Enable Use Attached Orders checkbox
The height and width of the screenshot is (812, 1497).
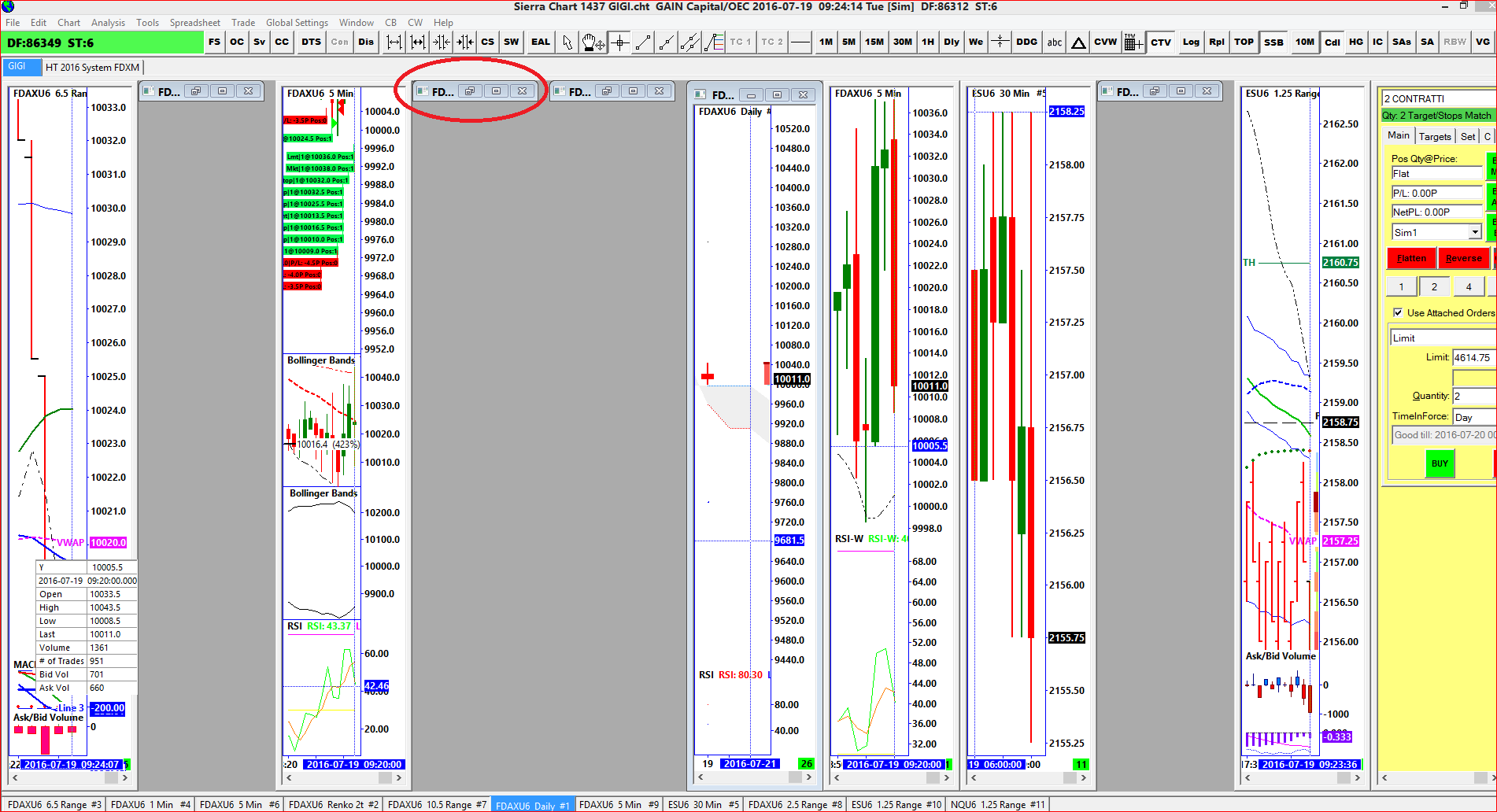pyautogui.click(x=1398, y=312)
